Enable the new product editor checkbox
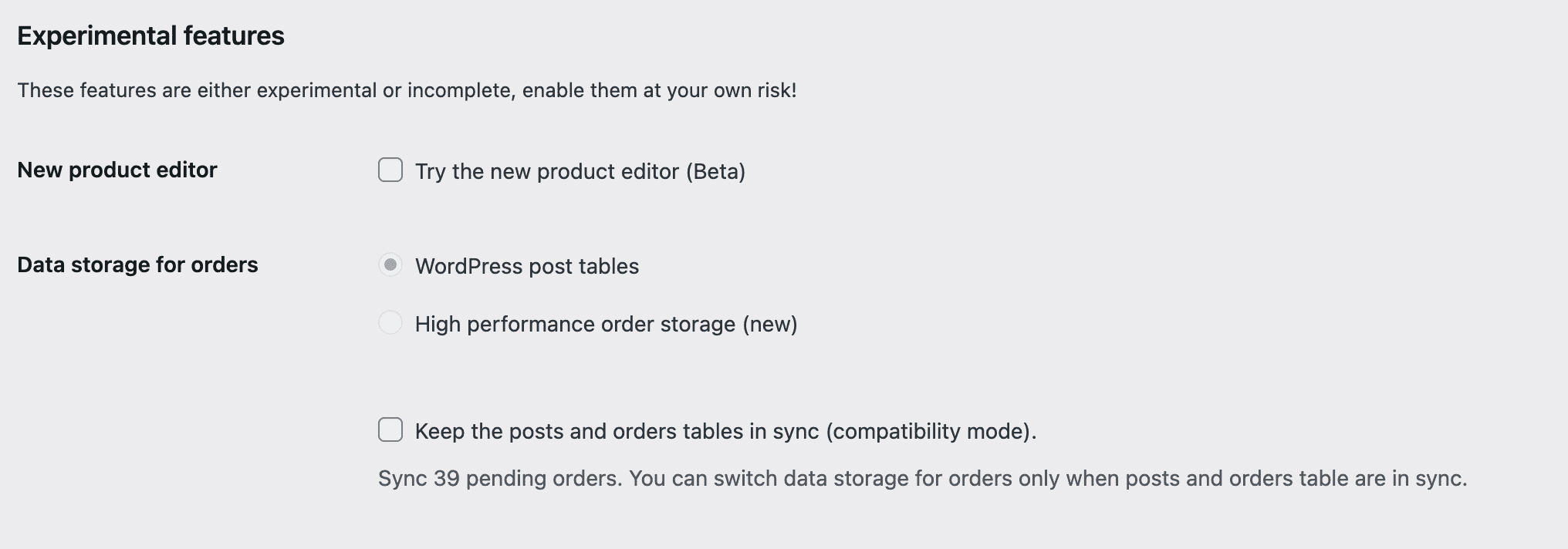Screen dimensions: 1568x549 tap(390, 170)
